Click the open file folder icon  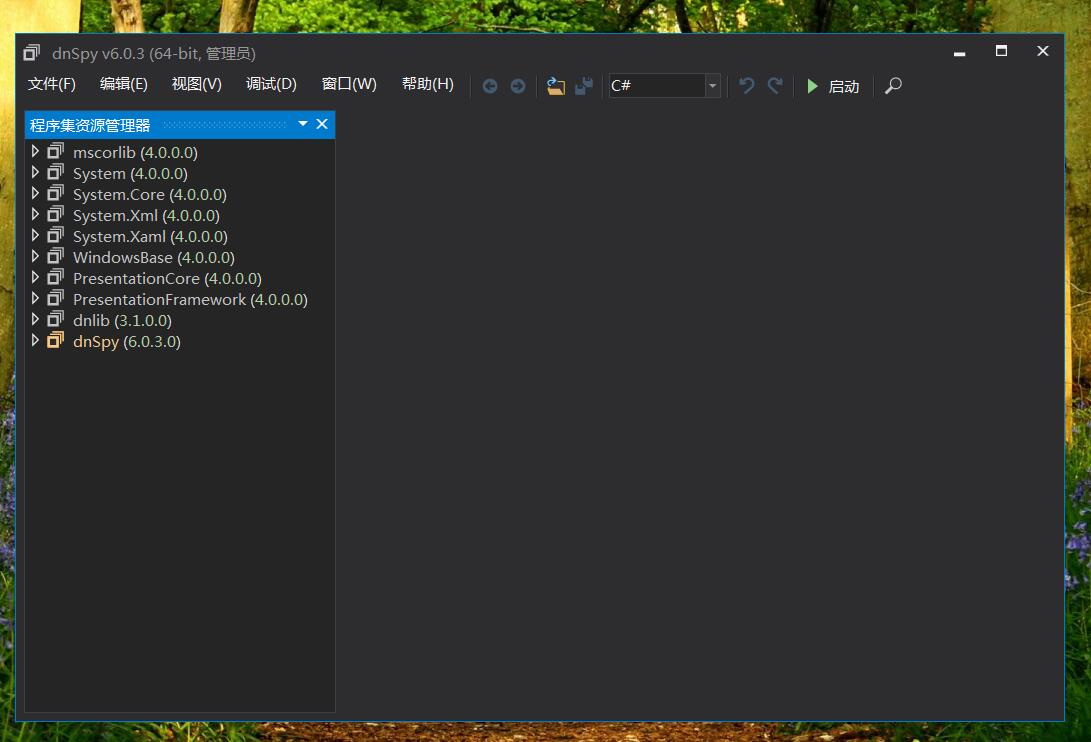click(x=556, y=86)
